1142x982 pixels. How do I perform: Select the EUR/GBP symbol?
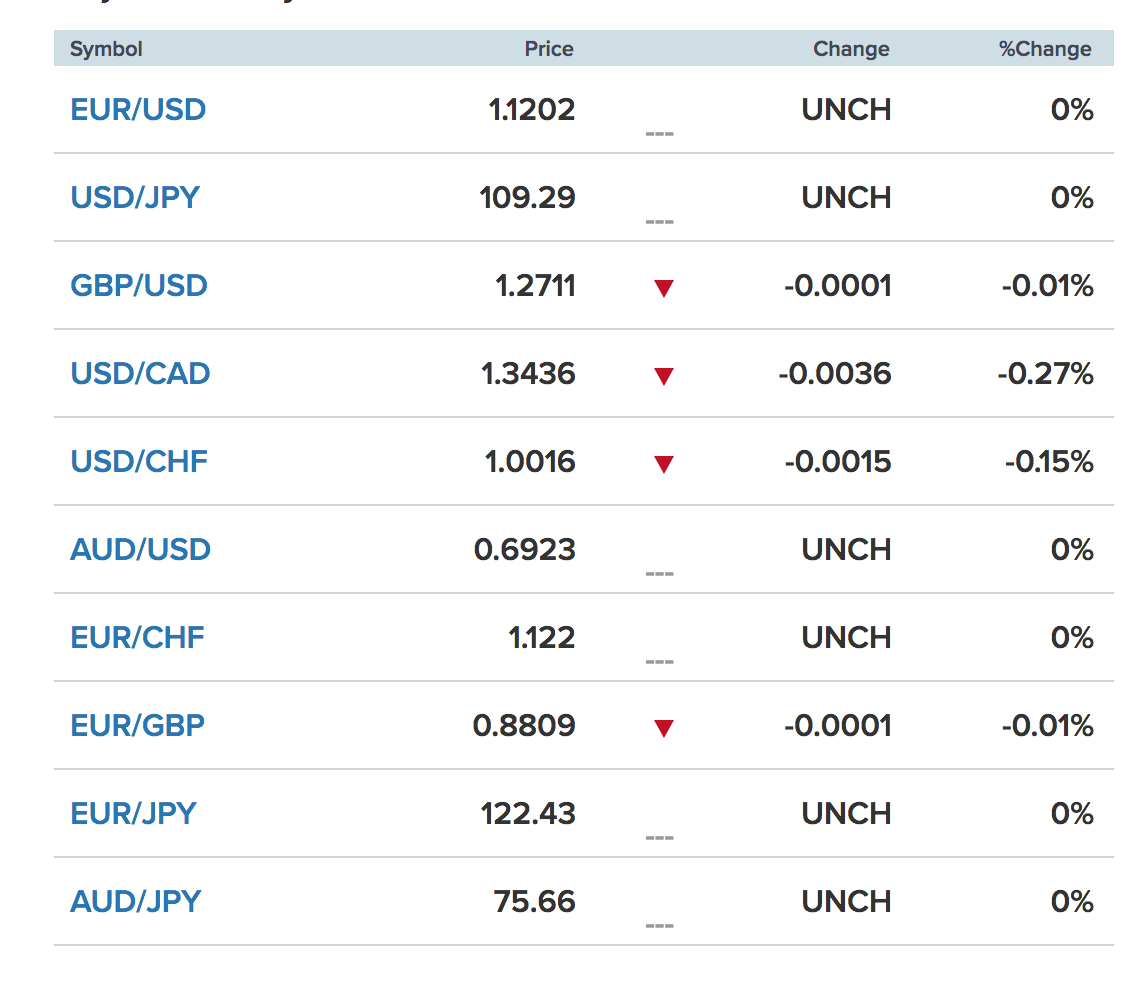(137, 726)
